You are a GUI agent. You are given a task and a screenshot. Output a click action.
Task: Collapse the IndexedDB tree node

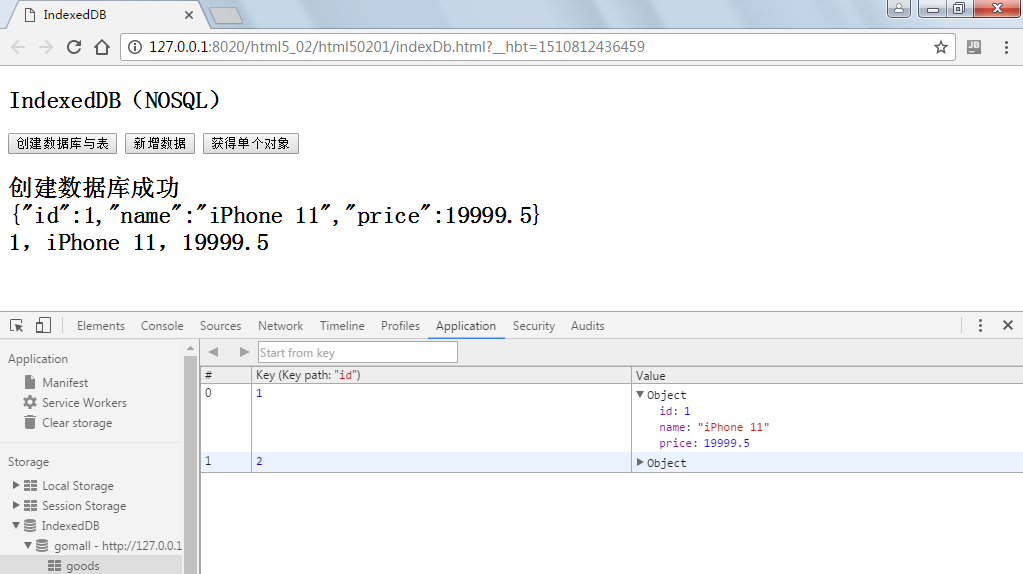16,525
